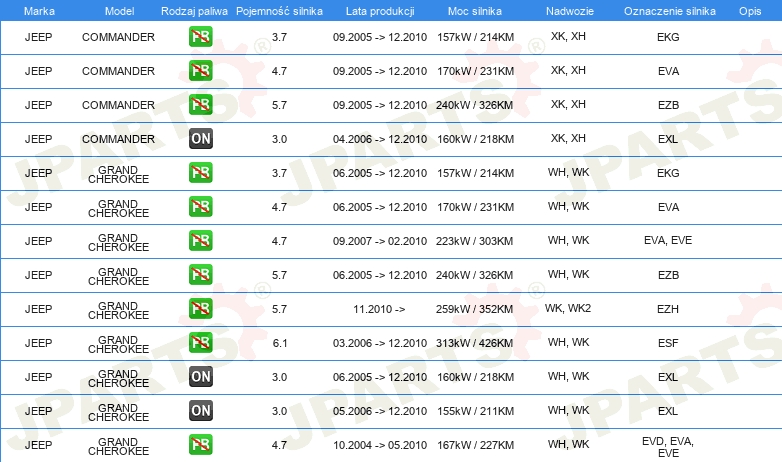Select engine code ESF
782x462 pixels.
668,343
